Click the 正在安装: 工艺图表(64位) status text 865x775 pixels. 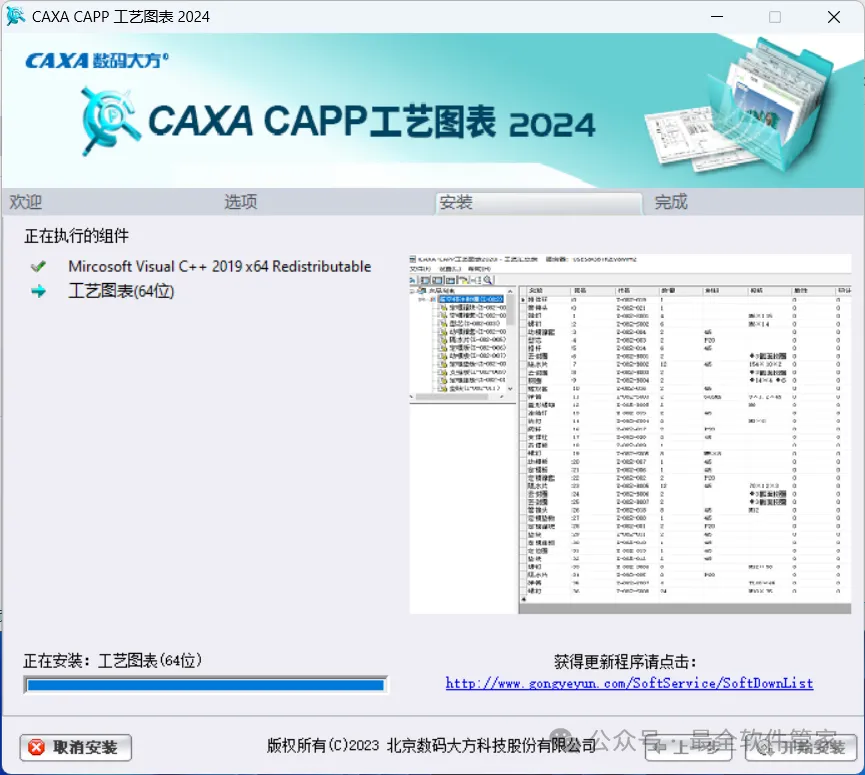(x=113, y=660)
